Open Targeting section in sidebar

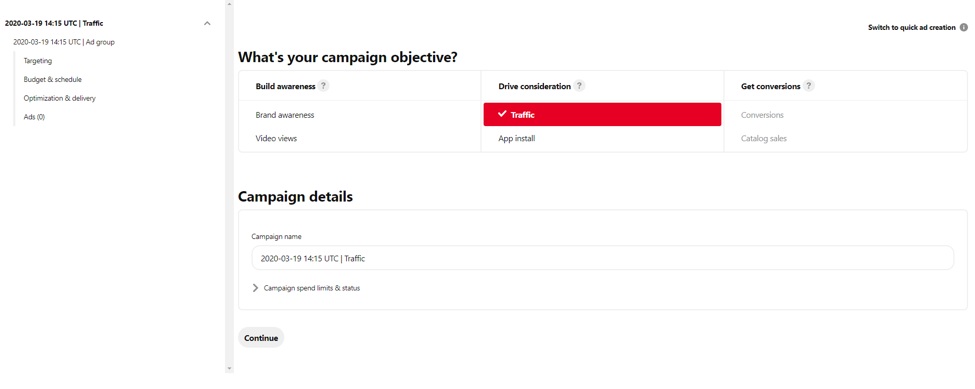[x=38, y=61]
